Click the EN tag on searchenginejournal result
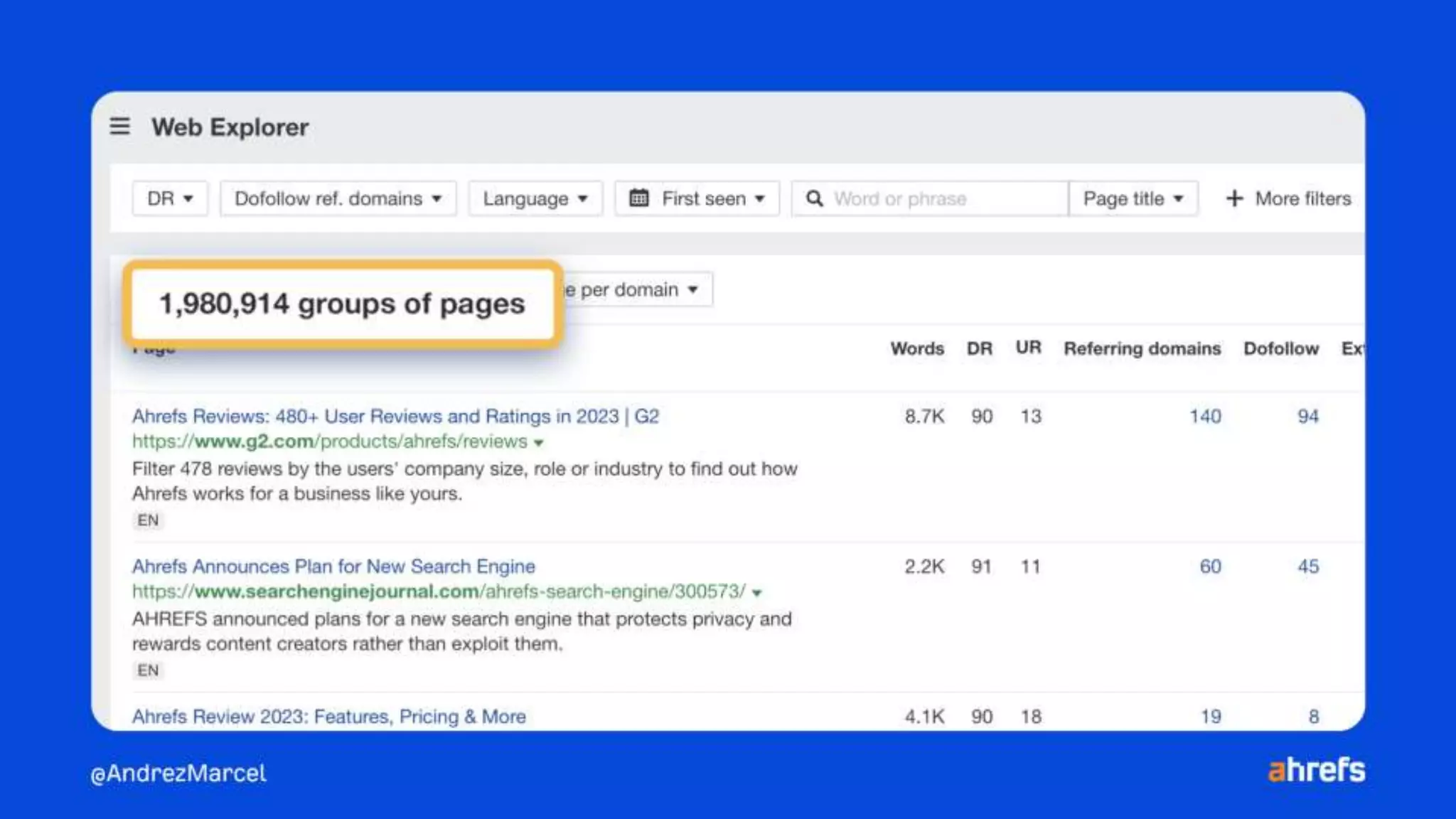Image resolution: width=1456 pixels, height=819 pixels. (x=148, y=670)
